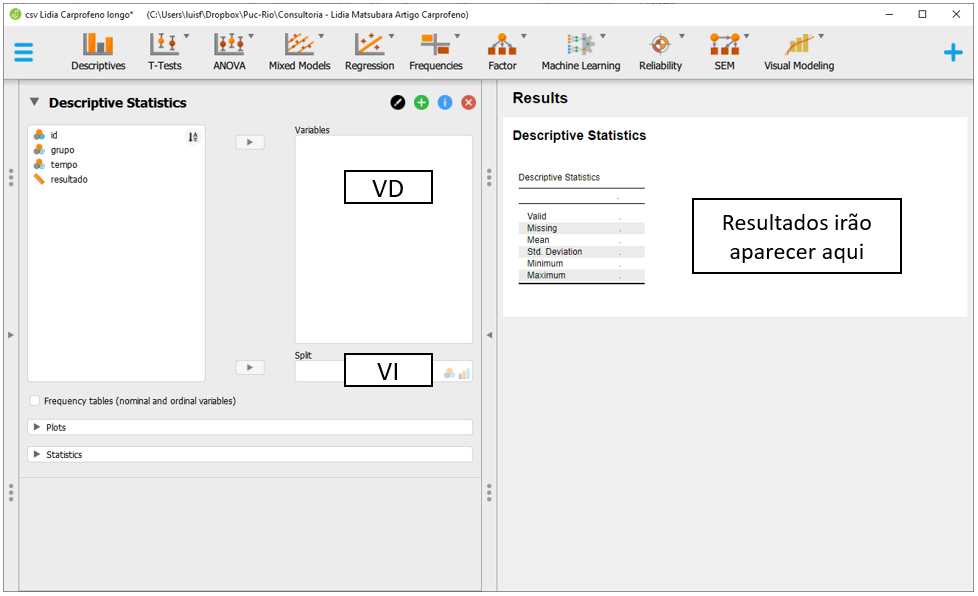Viewport: 978px width, 596px height.
Task: Open the T-Tests menu
Action: (x=165, y=52)
